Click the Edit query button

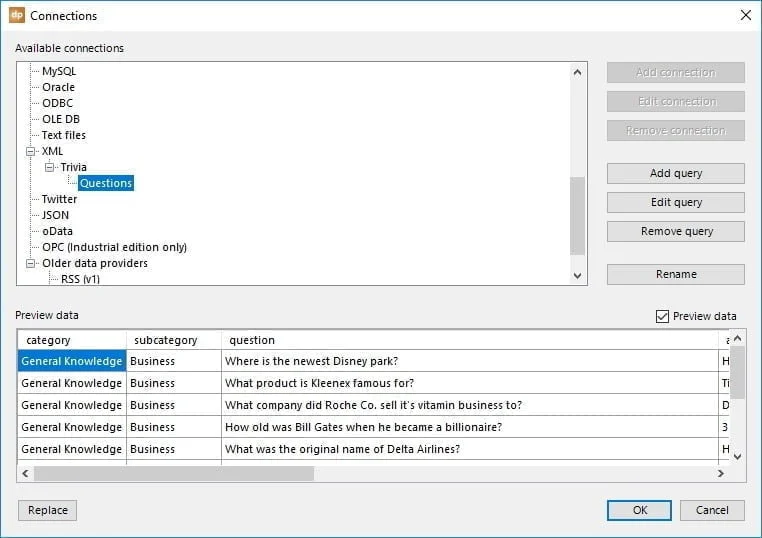[675, 202]
